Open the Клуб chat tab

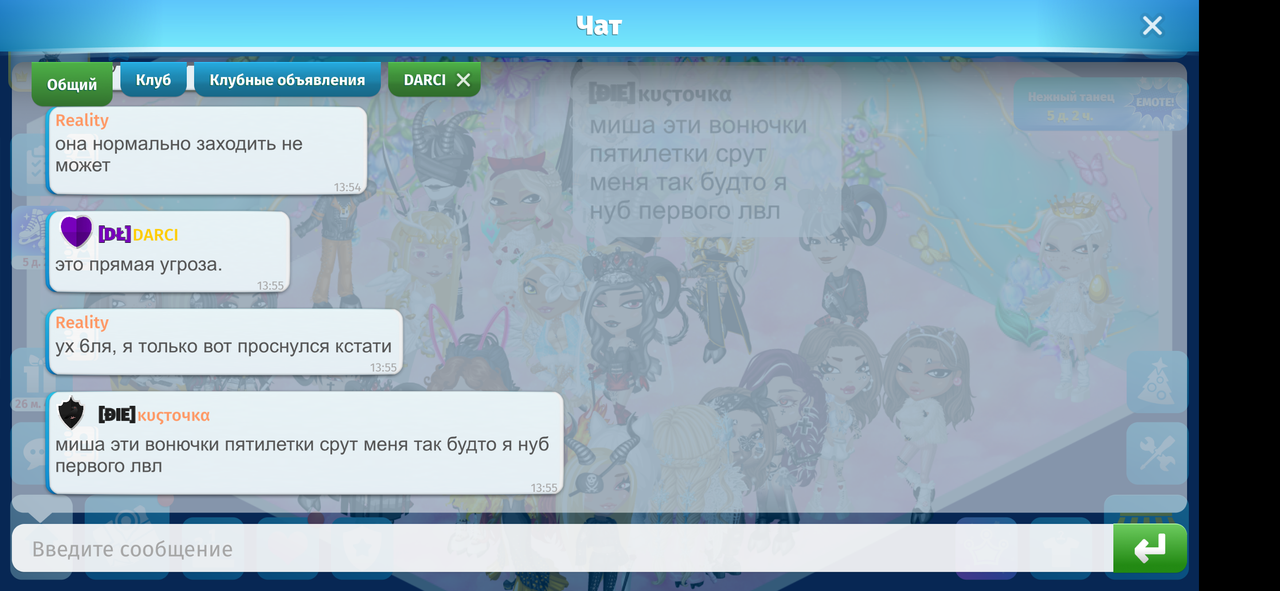click(153, 80)
